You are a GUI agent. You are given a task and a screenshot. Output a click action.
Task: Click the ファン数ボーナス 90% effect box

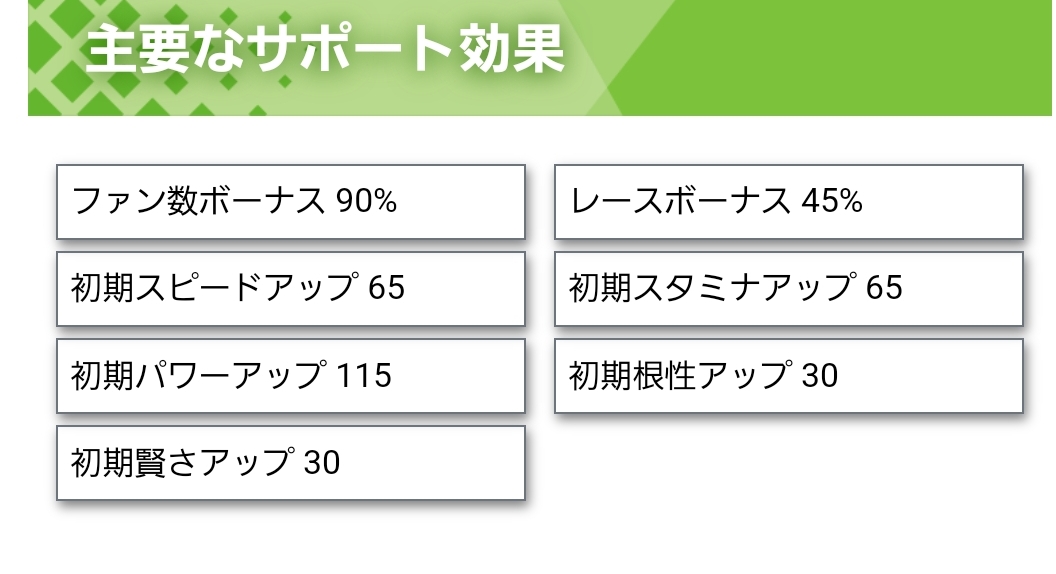(x=290, y=202)
